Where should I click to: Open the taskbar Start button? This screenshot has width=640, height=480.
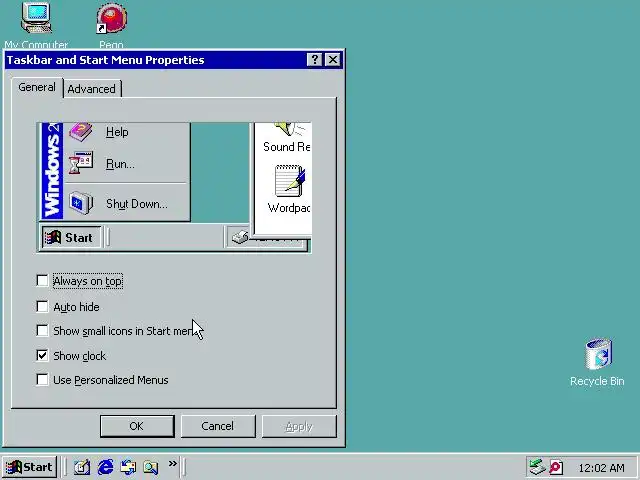[x=29, y=467]
